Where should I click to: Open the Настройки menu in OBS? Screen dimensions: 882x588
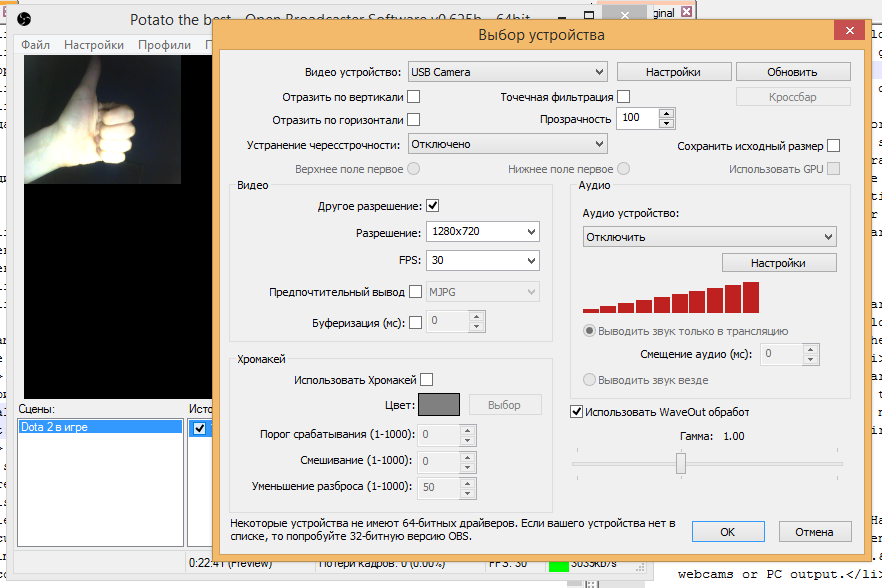point(94,45)
